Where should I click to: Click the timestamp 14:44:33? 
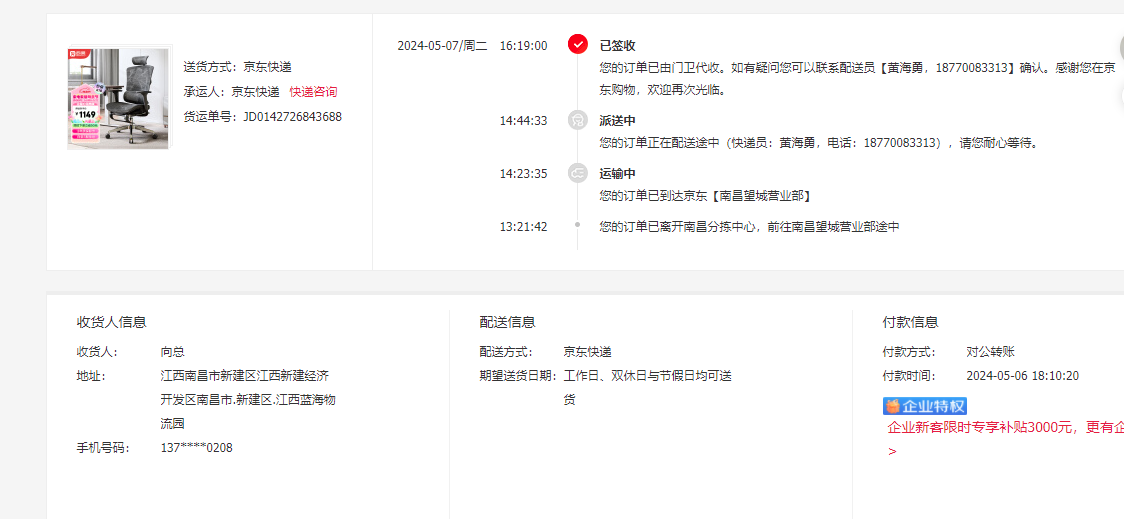click(x=523, y=120)
